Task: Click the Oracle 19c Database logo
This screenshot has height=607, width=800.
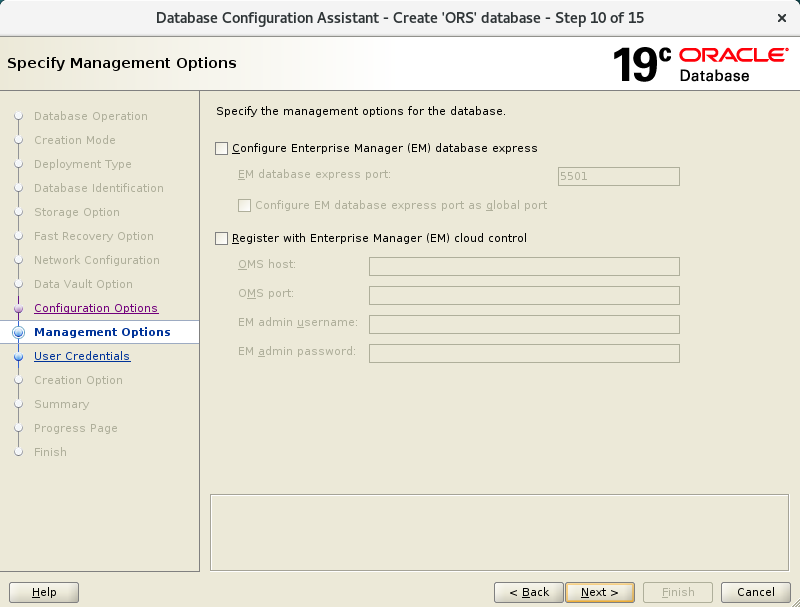Action: point(700,64)
